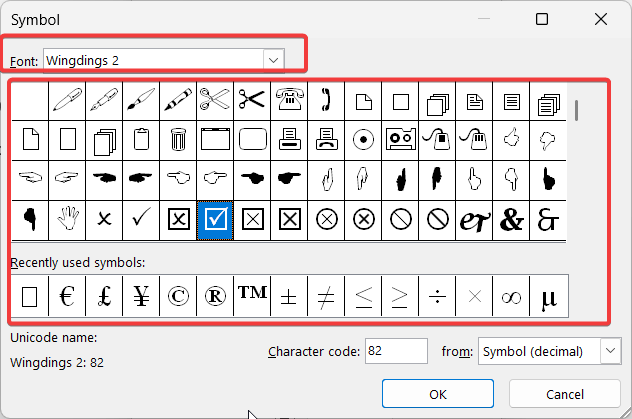
Task: Select the empty box in recent symbols
Action: (29, 297)
